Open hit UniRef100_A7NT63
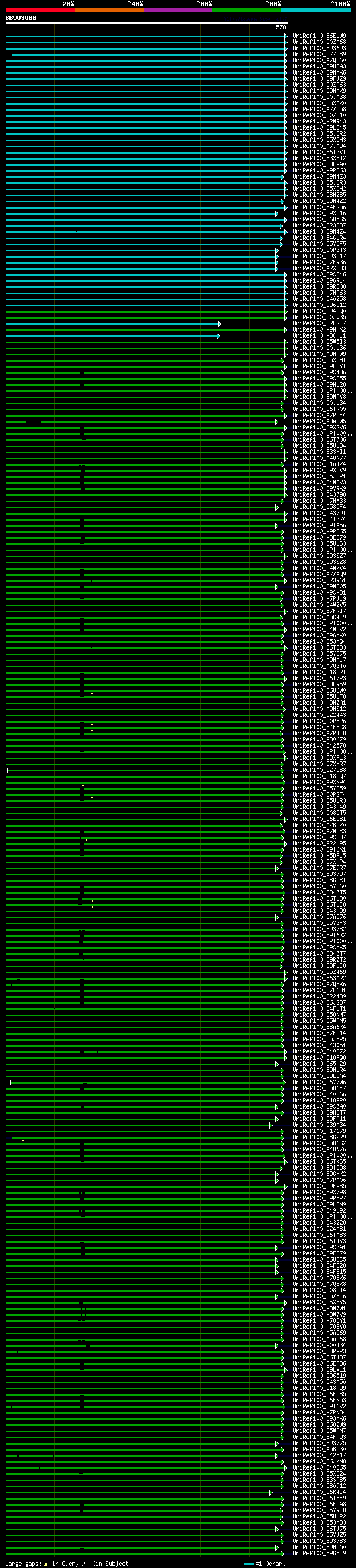The image size is (356, 1568). click(319, 293)
